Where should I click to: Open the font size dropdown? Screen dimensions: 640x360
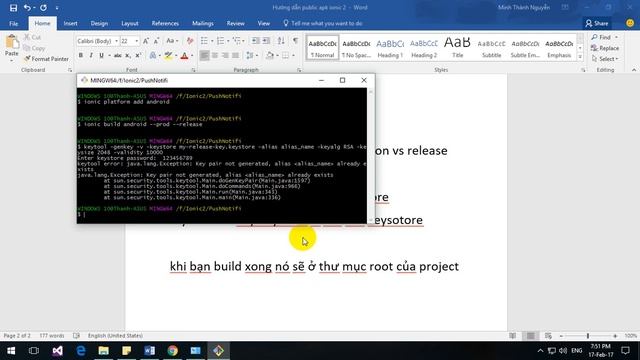tap(136, 41)
